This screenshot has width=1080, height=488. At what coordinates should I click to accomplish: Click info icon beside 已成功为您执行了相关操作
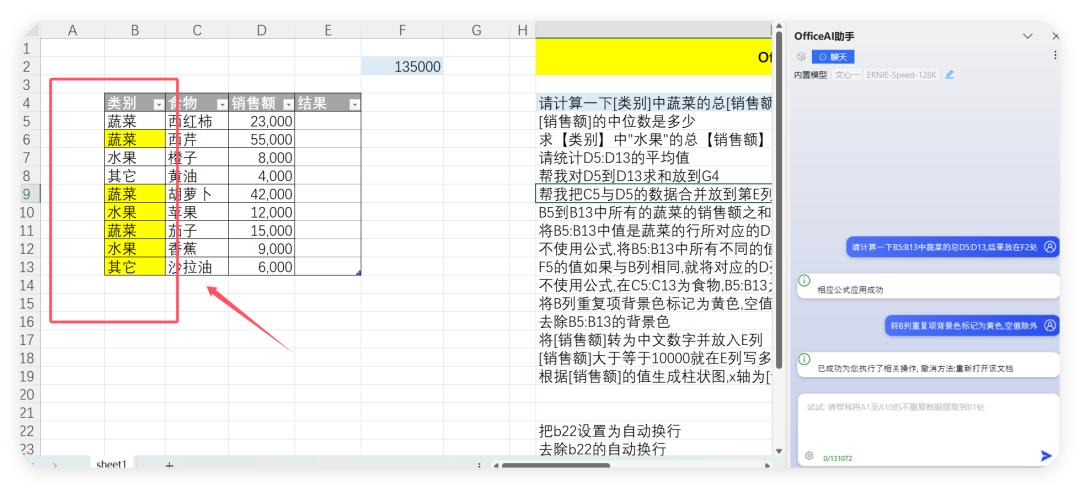(804, 359)
